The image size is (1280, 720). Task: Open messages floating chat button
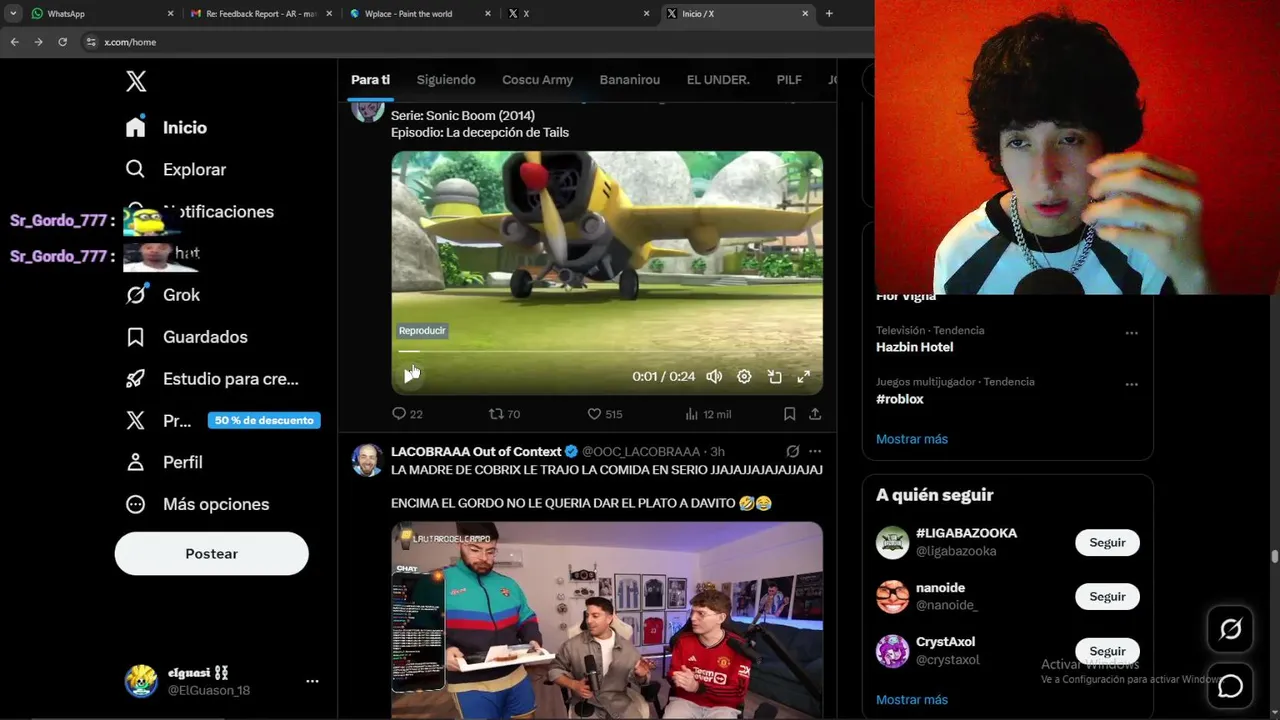pos(1230,686)
